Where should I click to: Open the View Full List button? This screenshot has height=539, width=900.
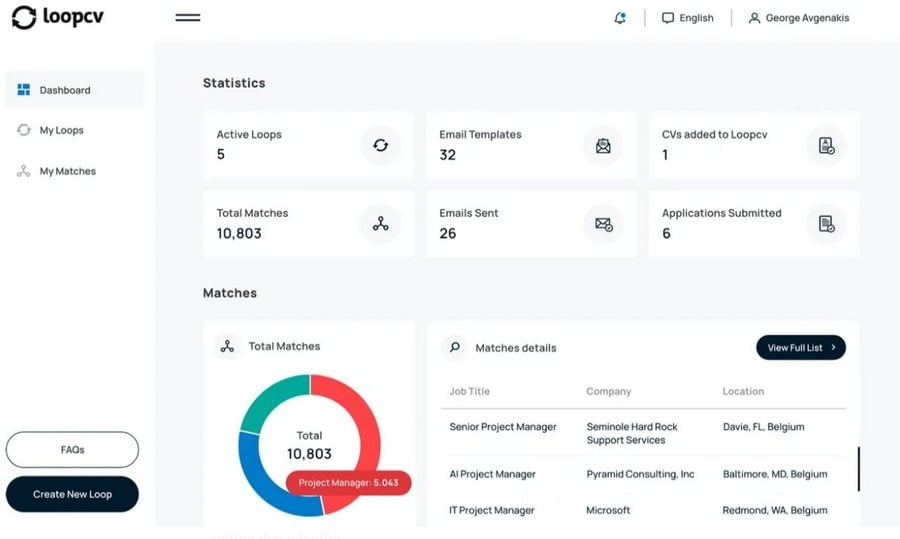(x=801, y=347)
